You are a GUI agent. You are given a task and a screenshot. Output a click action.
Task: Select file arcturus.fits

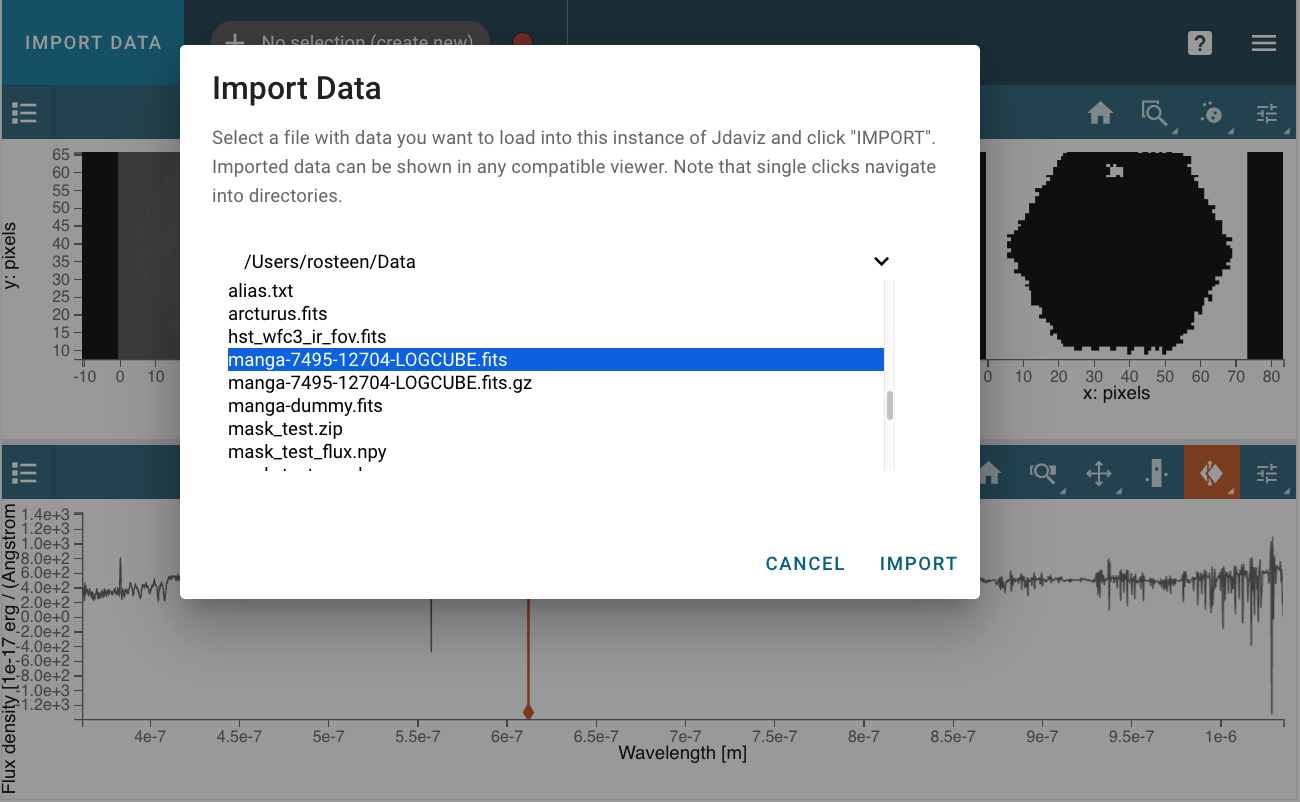pyautogui.click(x=556, y=314)
